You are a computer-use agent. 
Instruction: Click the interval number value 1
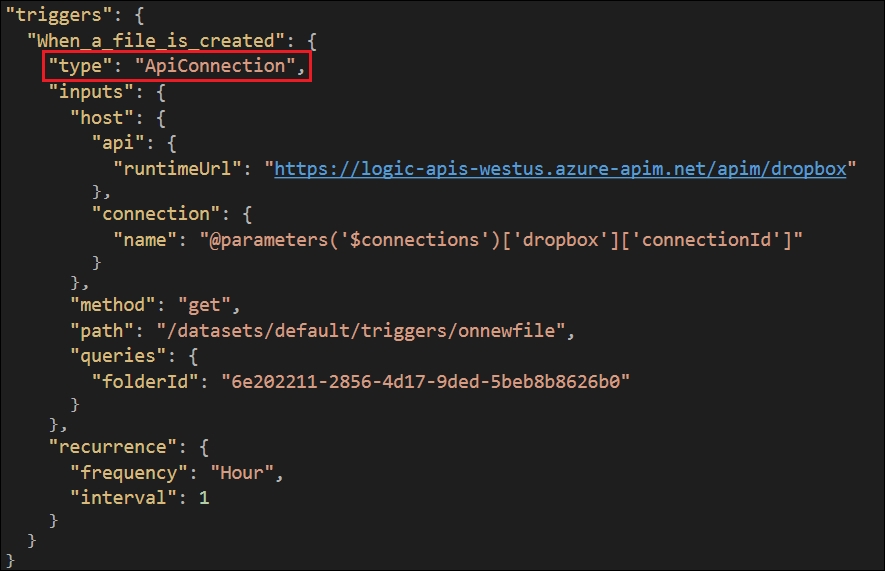pos(204,497)
